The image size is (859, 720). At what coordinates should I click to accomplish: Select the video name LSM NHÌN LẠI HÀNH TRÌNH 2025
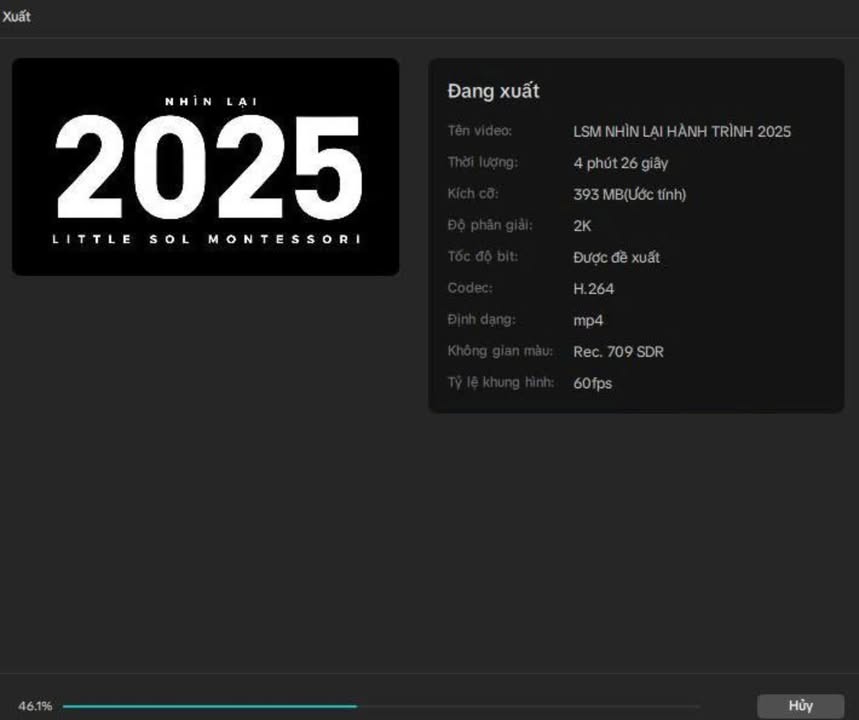tap(682, 131)
